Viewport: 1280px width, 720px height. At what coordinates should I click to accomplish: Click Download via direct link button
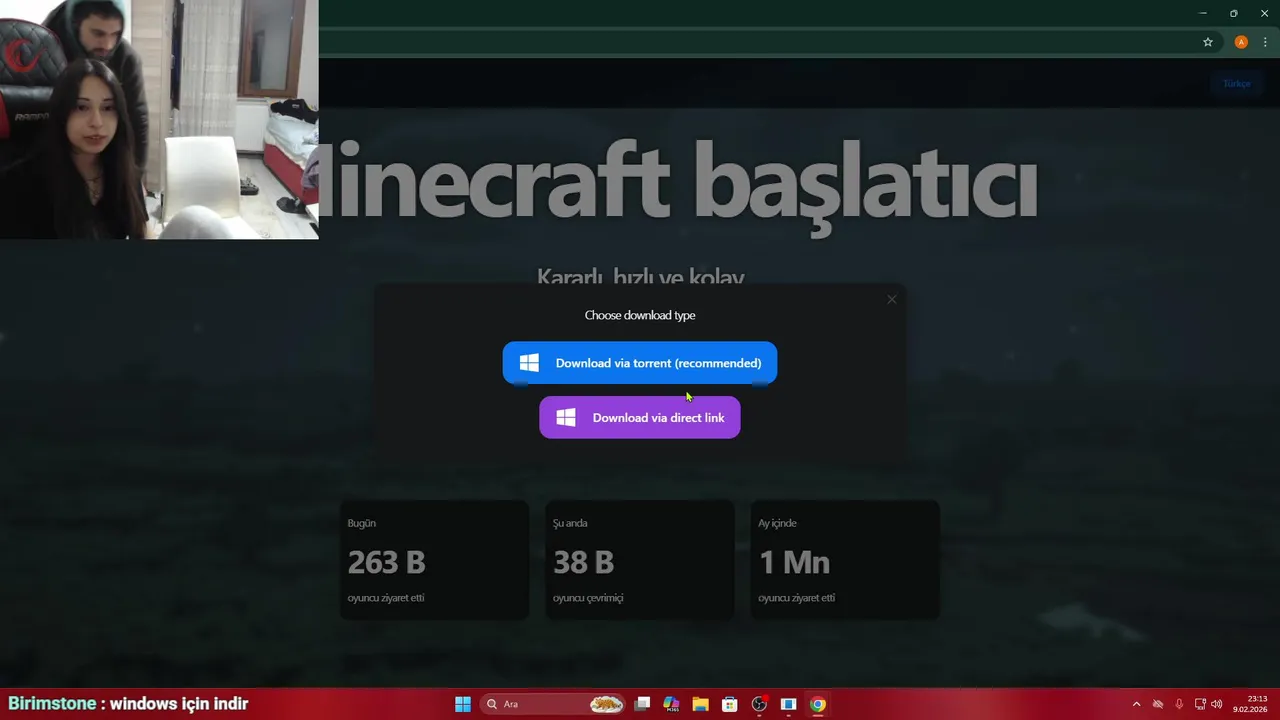tap(640, 418)
